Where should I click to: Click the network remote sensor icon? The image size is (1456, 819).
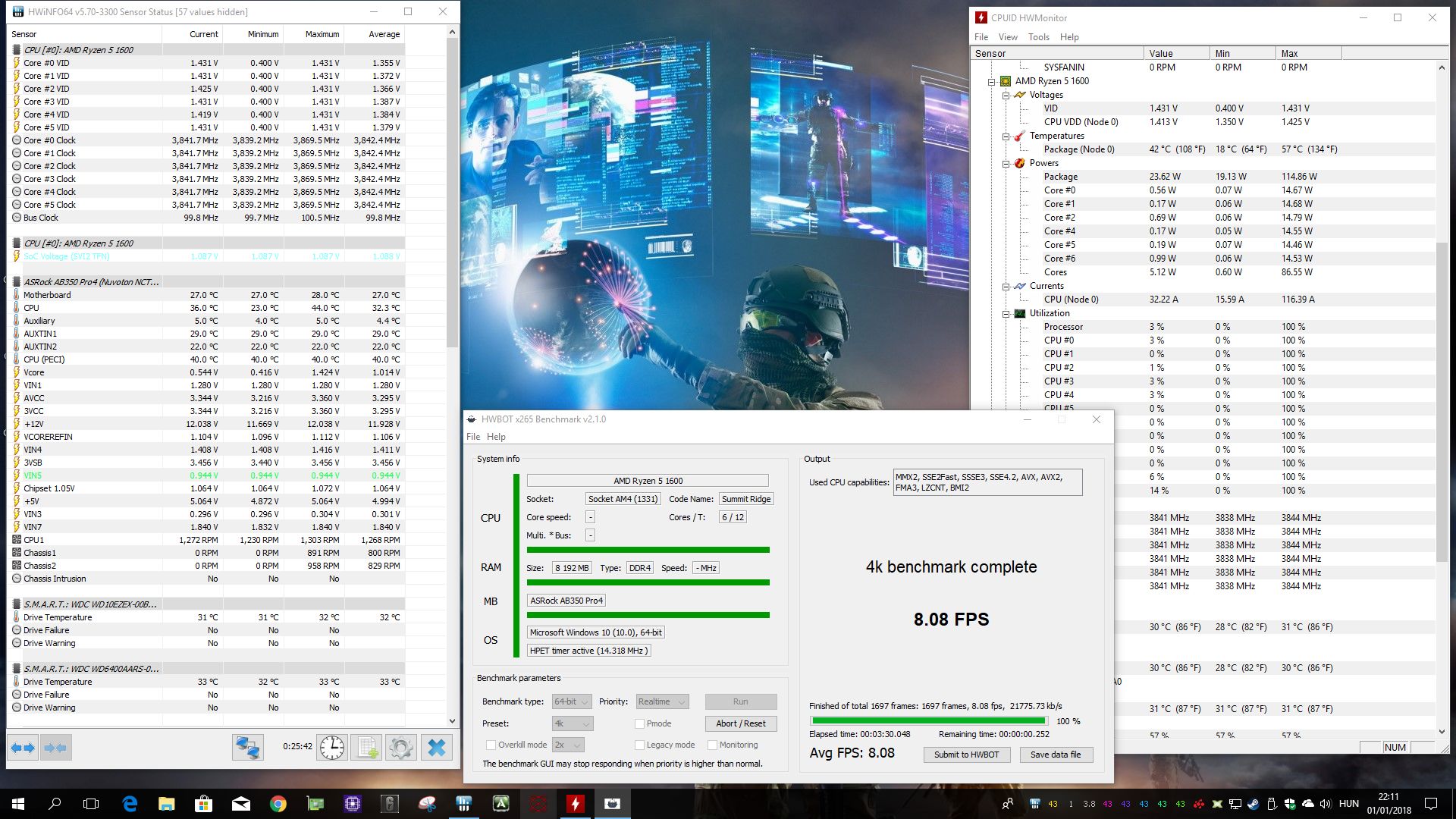point(247,748)
